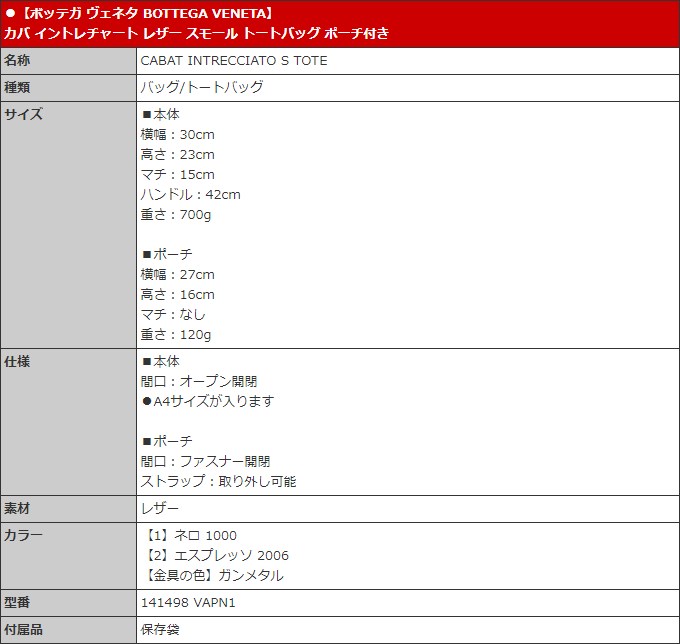This screenshot has width=680, height=644.
Task: Select accessory value '保存袋'
Action: (x=160, y=629)
